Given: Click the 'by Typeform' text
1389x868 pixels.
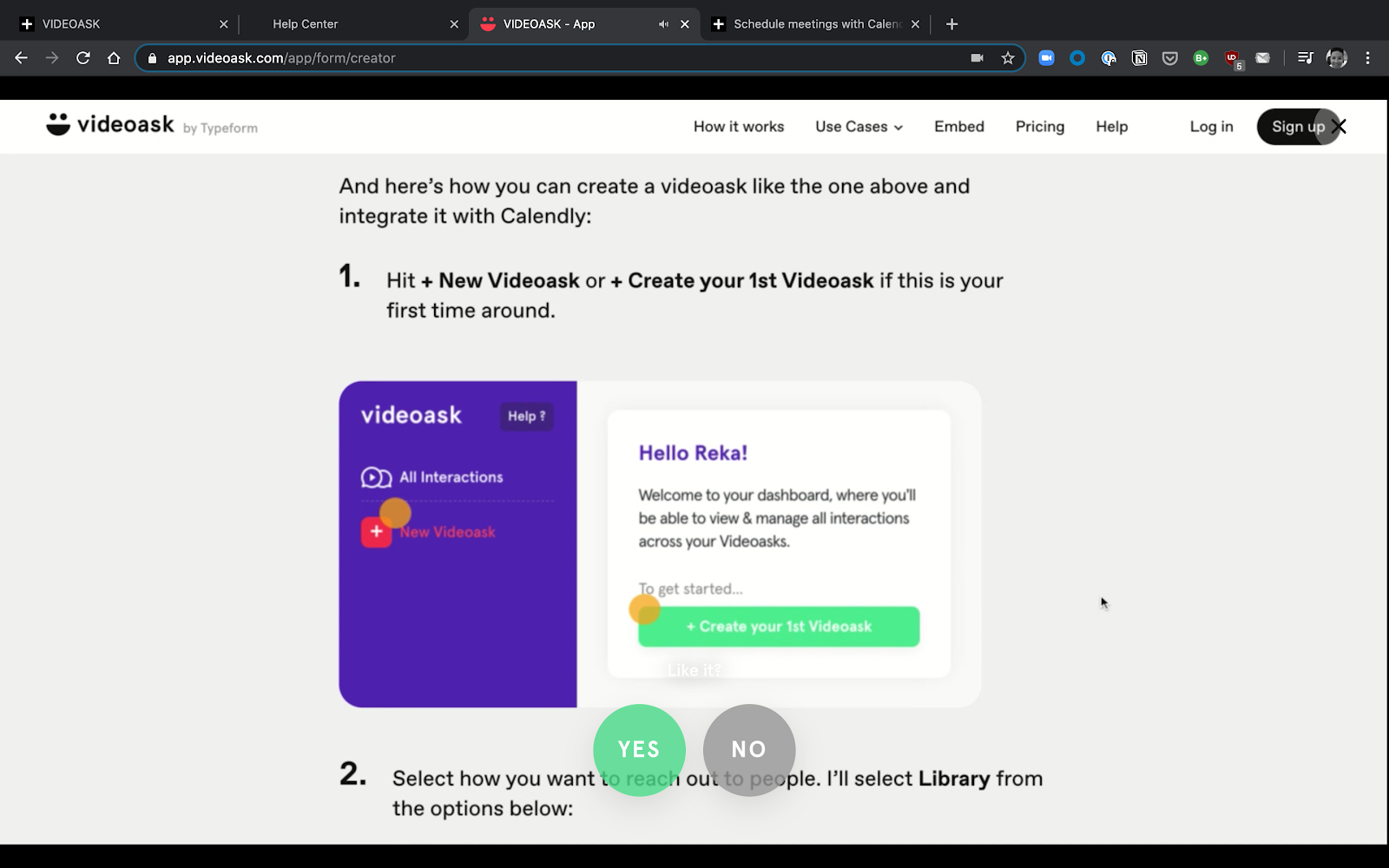Looking at the screenshot, I should click(x=221, y=128).
